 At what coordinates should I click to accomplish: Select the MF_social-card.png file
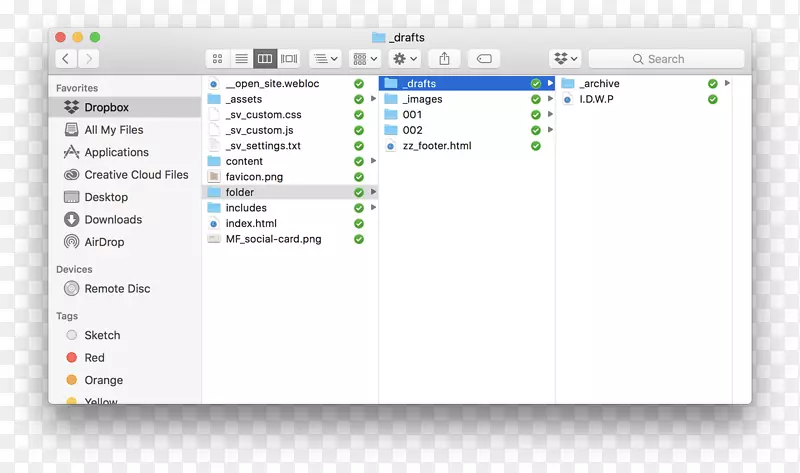pos(290,239)
